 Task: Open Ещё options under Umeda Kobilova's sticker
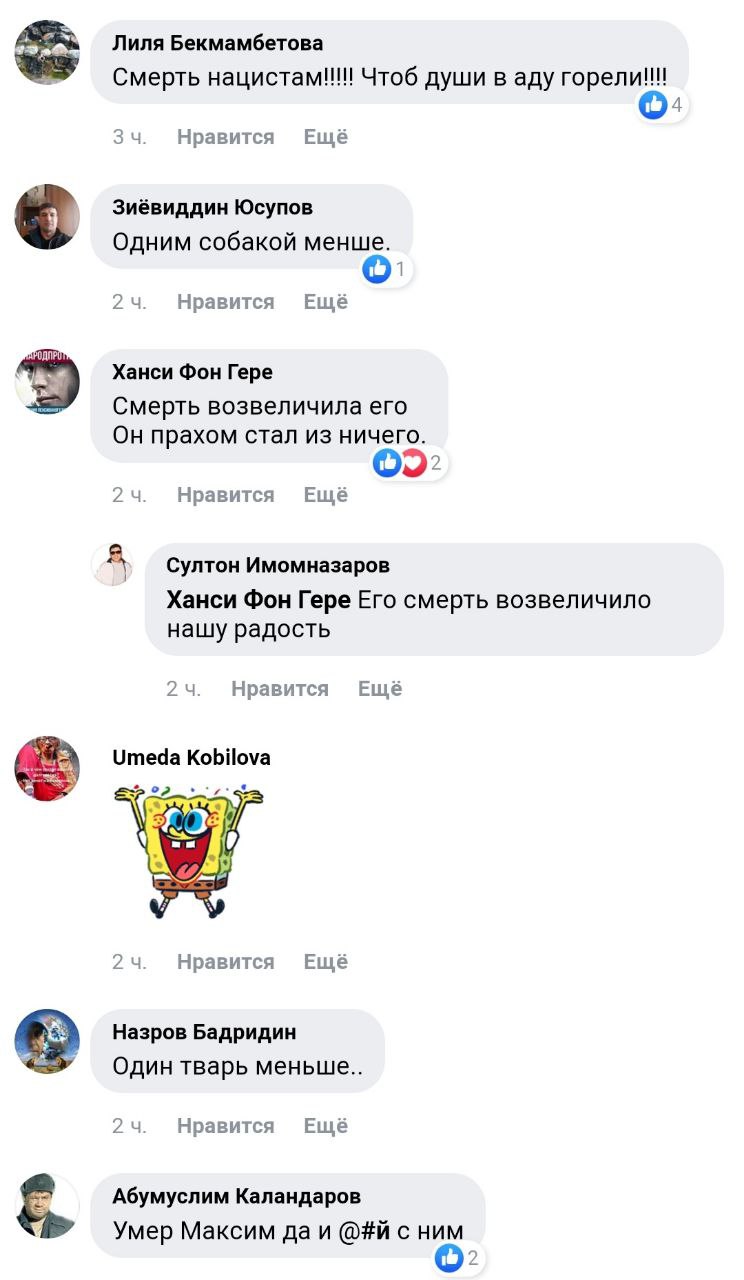[x=326, y=962]
